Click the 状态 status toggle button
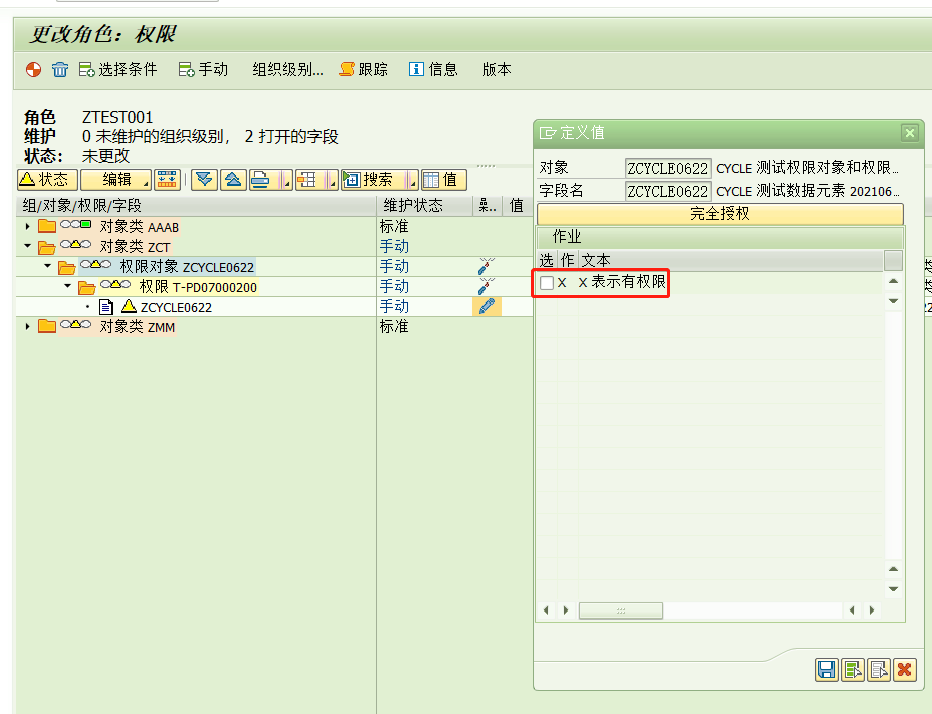Image resolution: width=932 pixels, height=714 pixels. pyautogui.click(x=46, y=179)
